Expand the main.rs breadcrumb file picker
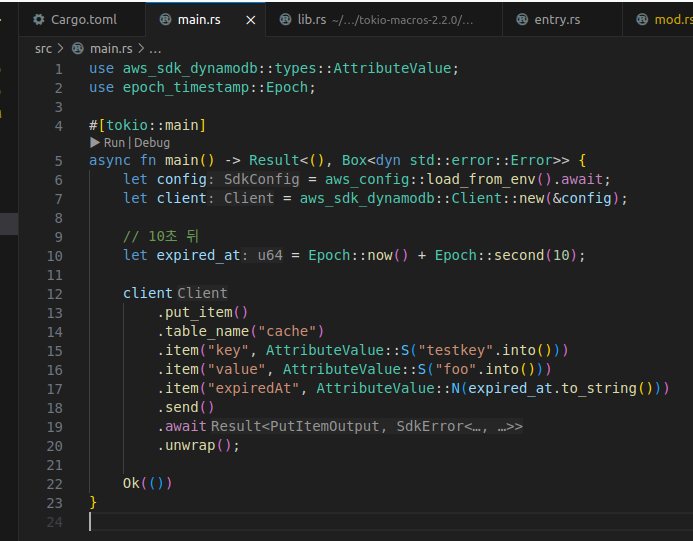693x541 pixels. coord(110,48)
